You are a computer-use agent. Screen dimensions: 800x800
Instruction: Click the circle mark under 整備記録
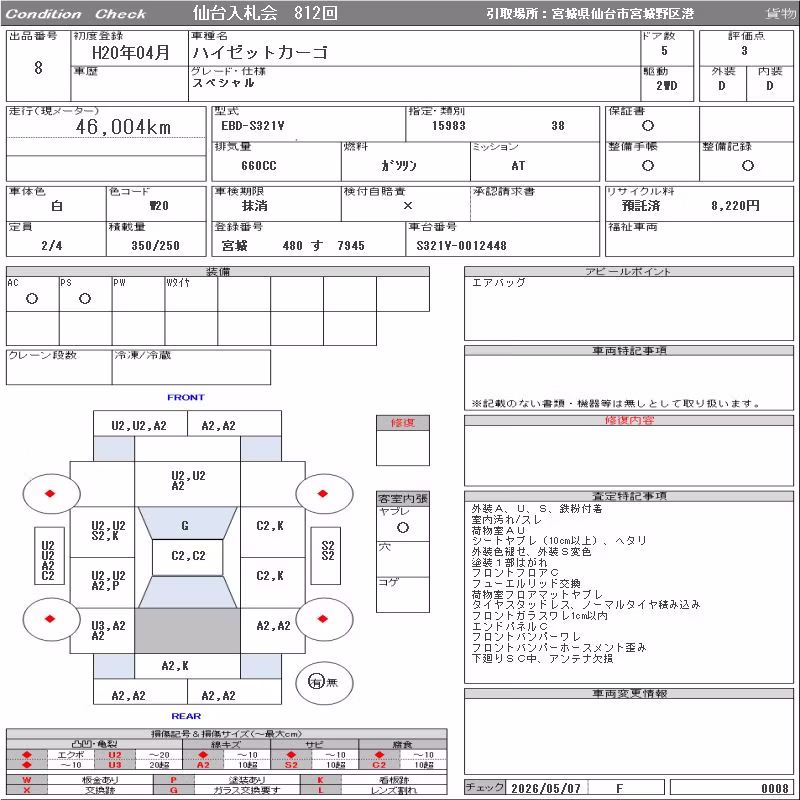(x=747, y=165)
